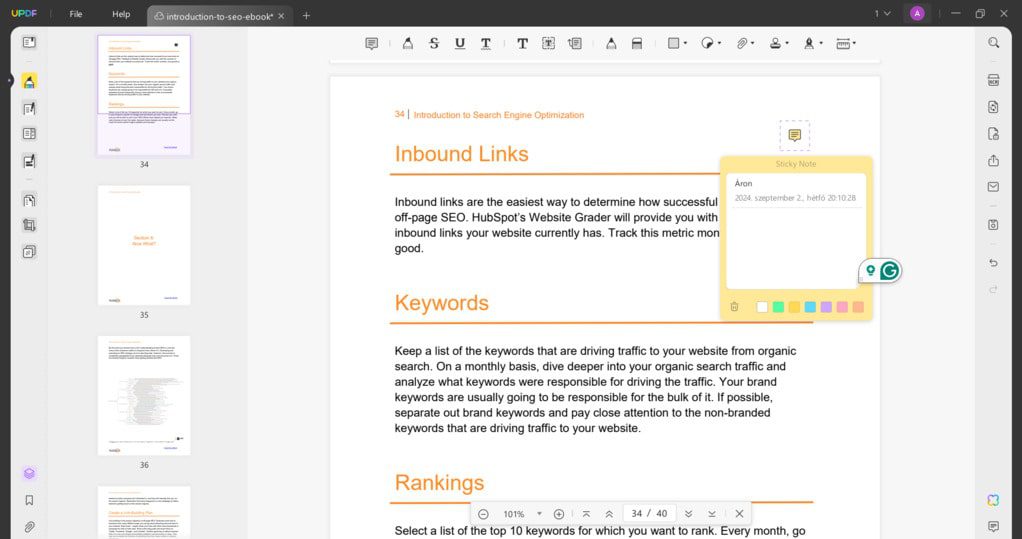This screenshot has width=1022, height=539.
Task: Delete the sticky note with trash icon
Action: [734, 307]
